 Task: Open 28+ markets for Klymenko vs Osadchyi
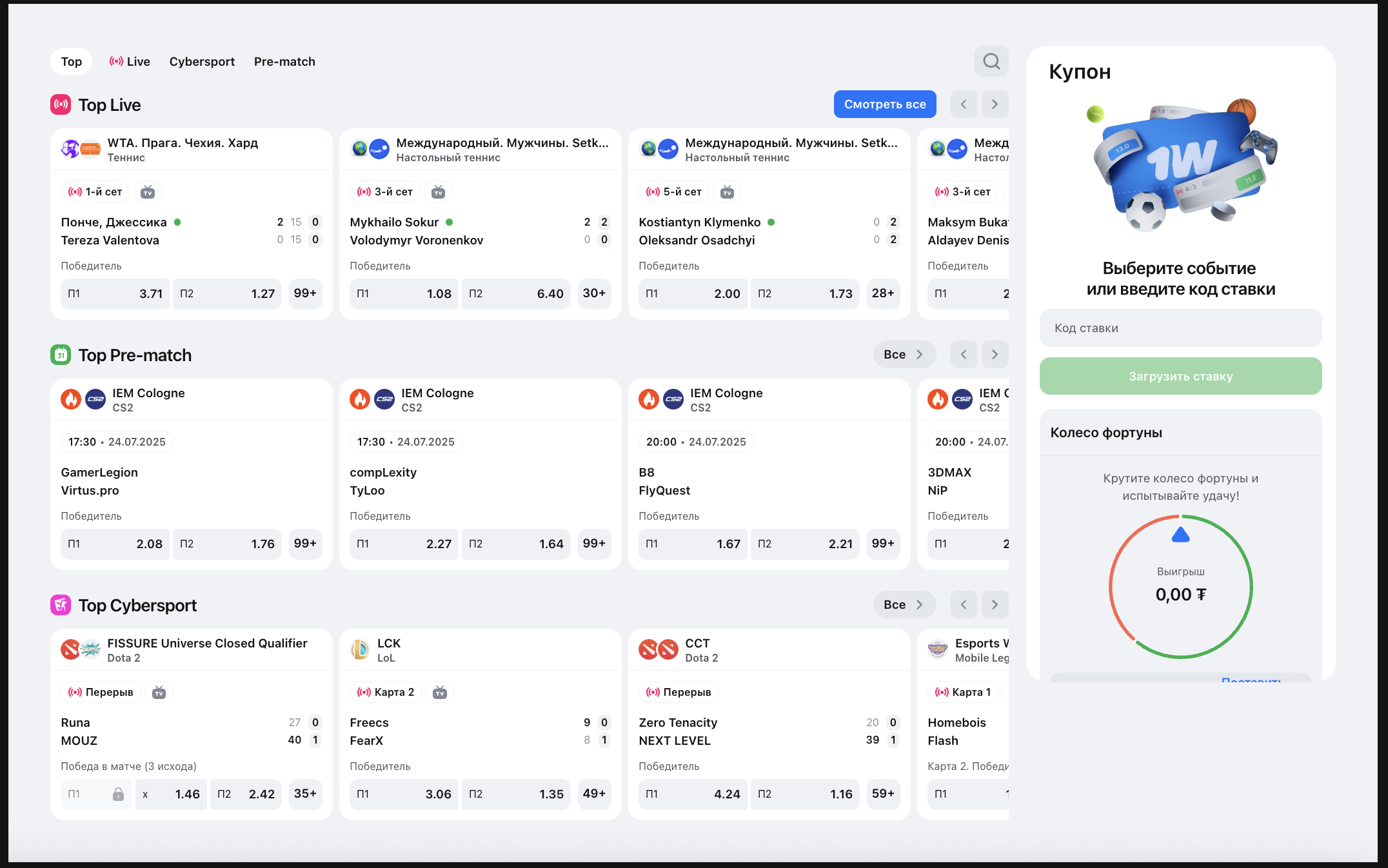click(883, 293)
